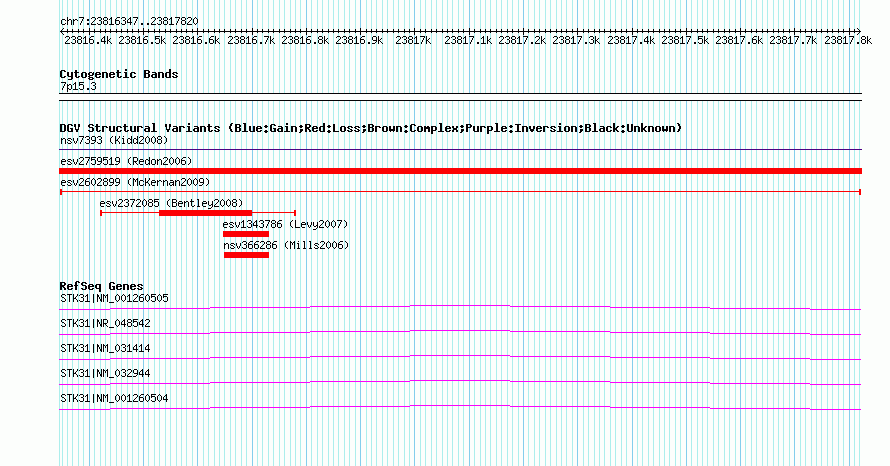Viewport: 890px width, 466px height.
Task: Click the 23817.5k ruler tick label
Action: coord(685,40)
